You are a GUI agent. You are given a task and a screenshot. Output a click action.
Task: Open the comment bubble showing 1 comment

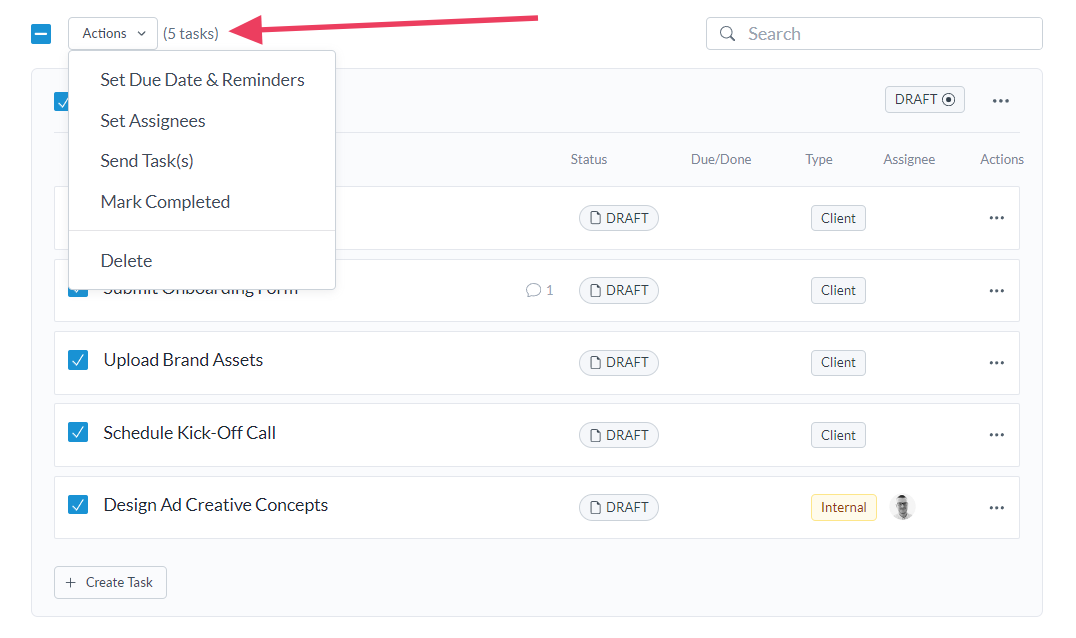(539, 290)
